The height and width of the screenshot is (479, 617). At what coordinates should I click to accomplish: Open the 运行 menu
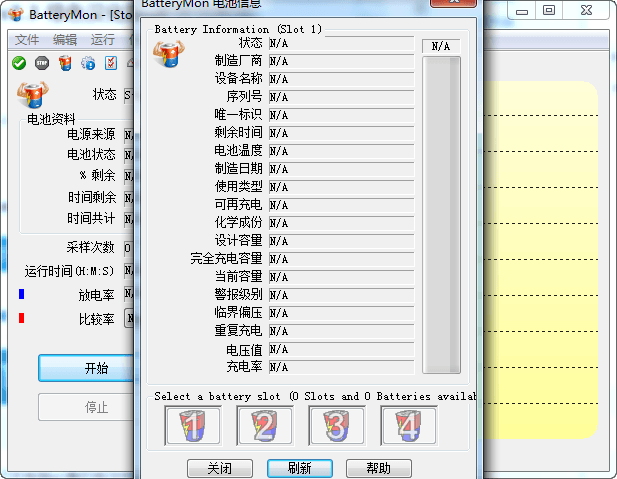pyautogui.click(x=103, y=40)
